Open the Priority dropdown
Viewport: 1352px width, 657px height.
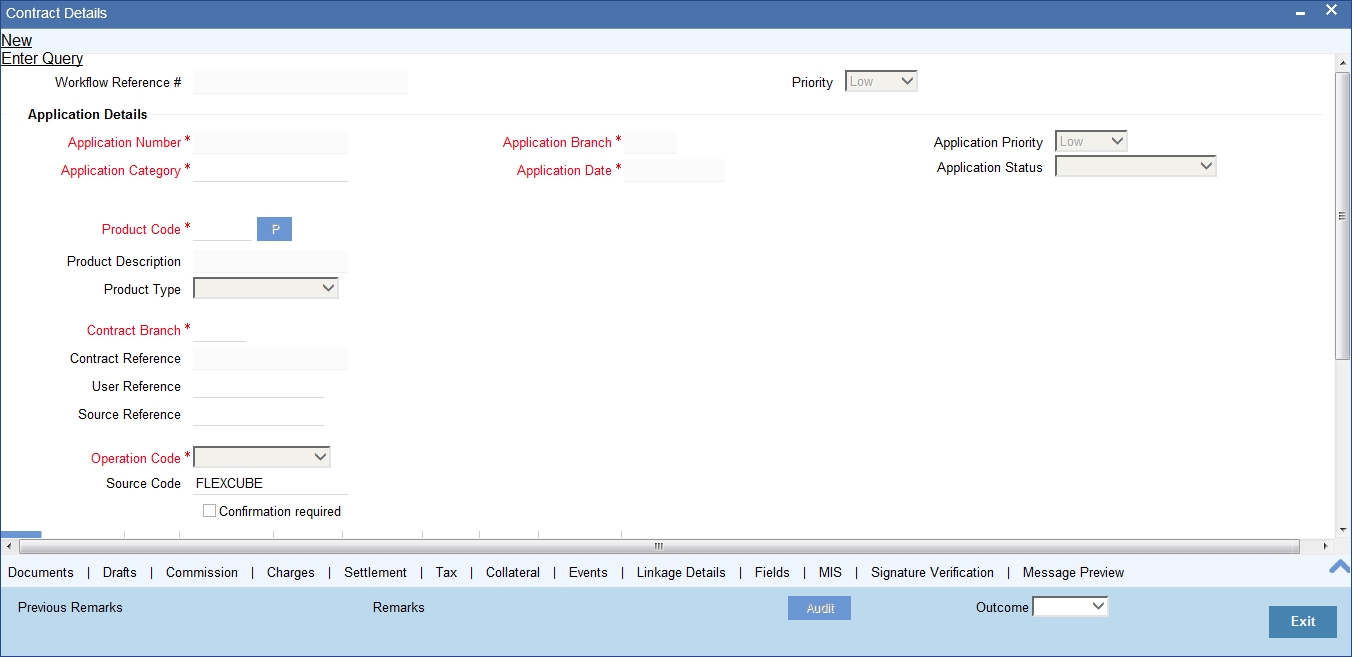point(881,82)
